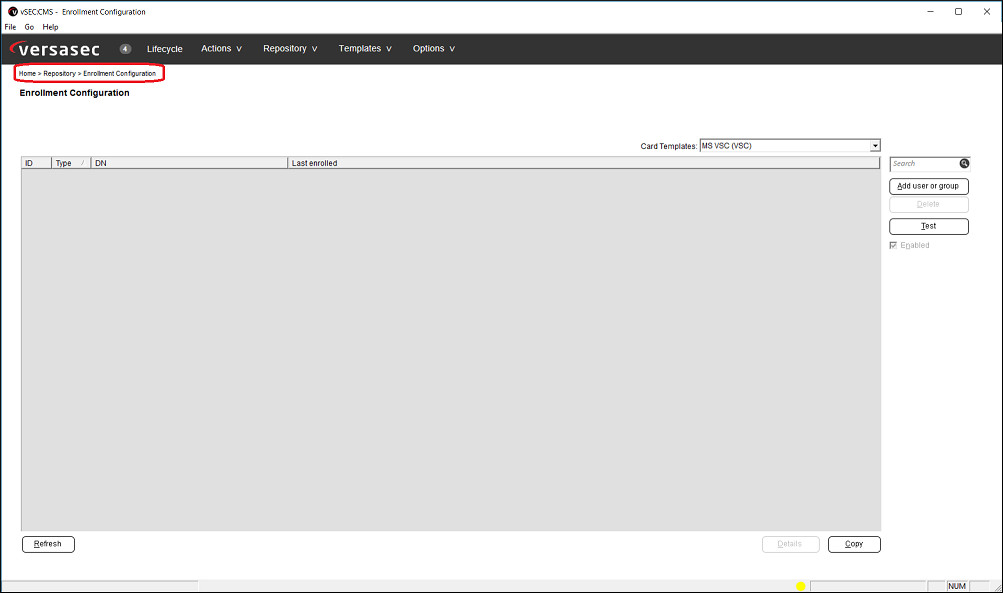Click the notification badge showing 4
This screenshot has height=593, width=1003.
coord(125,49)
